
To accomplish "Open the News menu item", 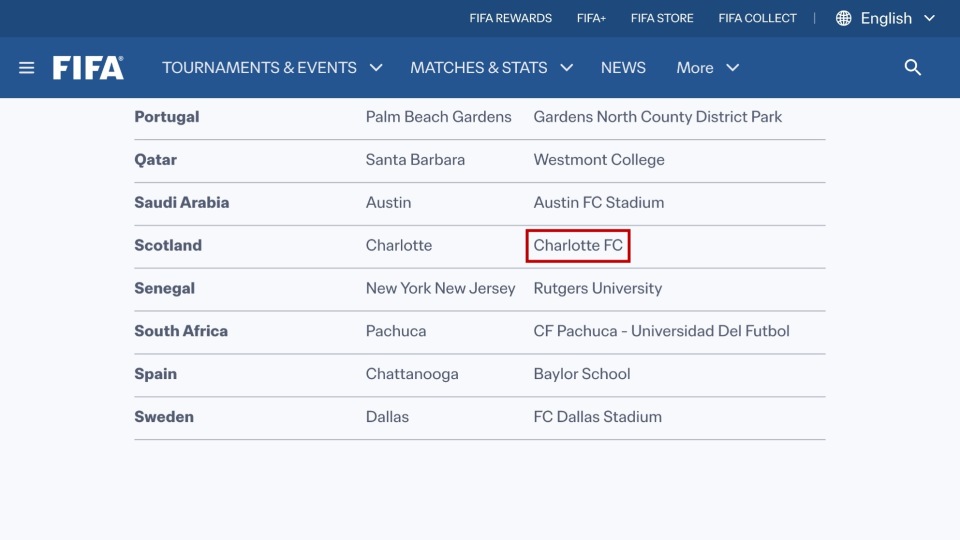I will 623,67.
